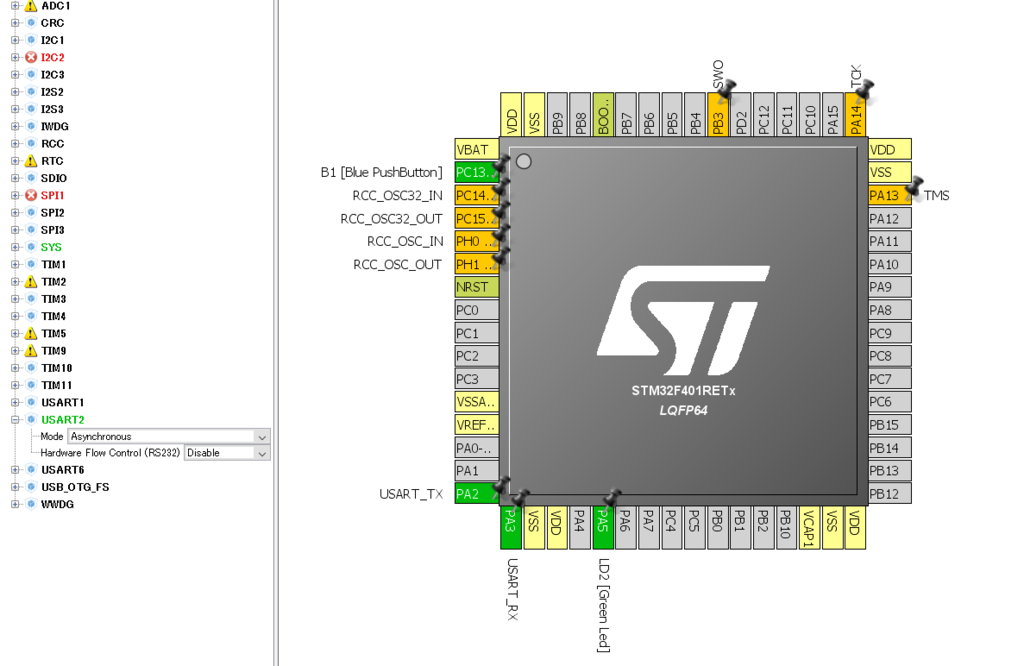Image resolution: width=1024 pixels, height=666 pixels.
Task: Select pin PA2 USART_TX
Action: pyautogui.click(x=477, y=494)
